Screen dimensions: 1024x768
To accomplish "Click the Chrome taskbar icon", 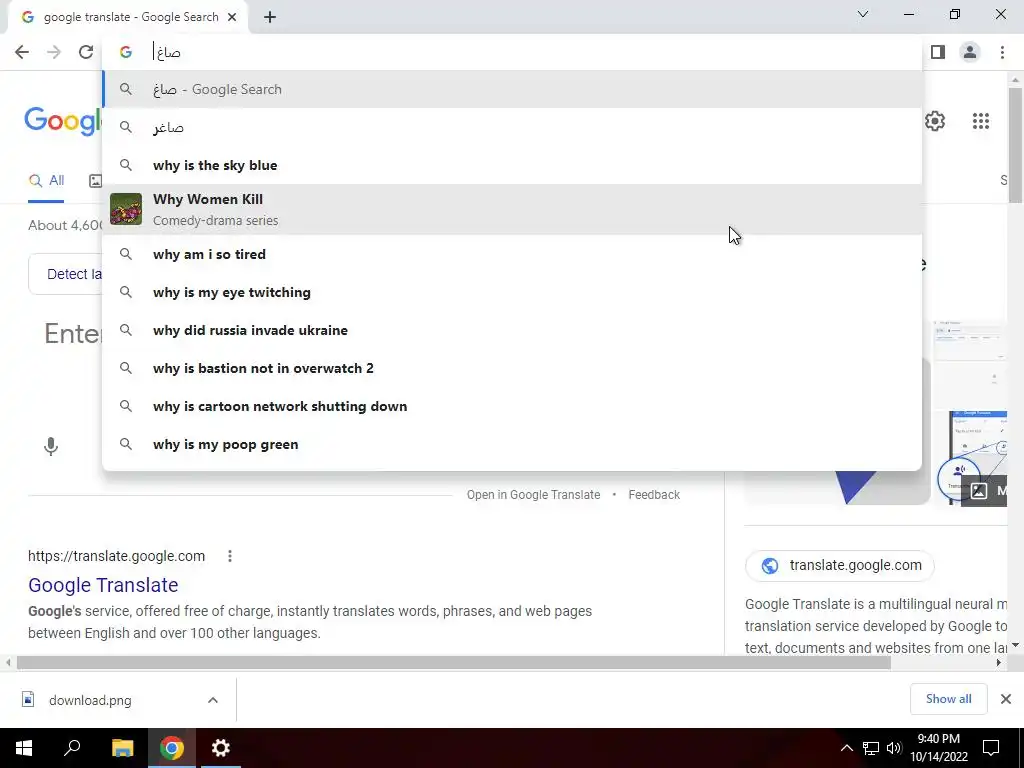I will (x=172, y=748).
